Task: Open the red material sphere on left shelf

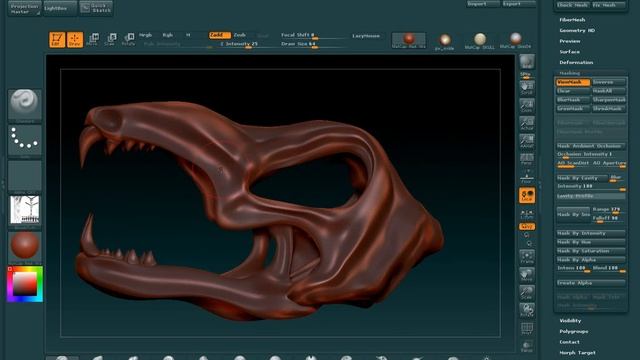Action: point(24,248)
